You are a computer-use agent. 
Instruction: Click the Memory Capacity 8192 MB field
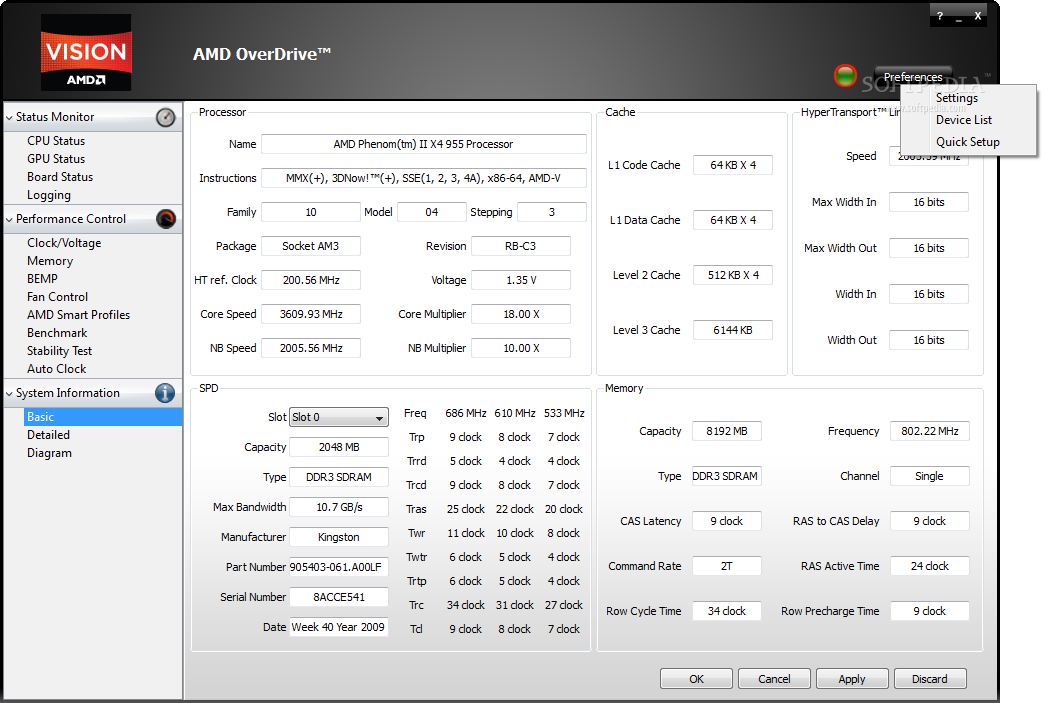coord(727,431)
